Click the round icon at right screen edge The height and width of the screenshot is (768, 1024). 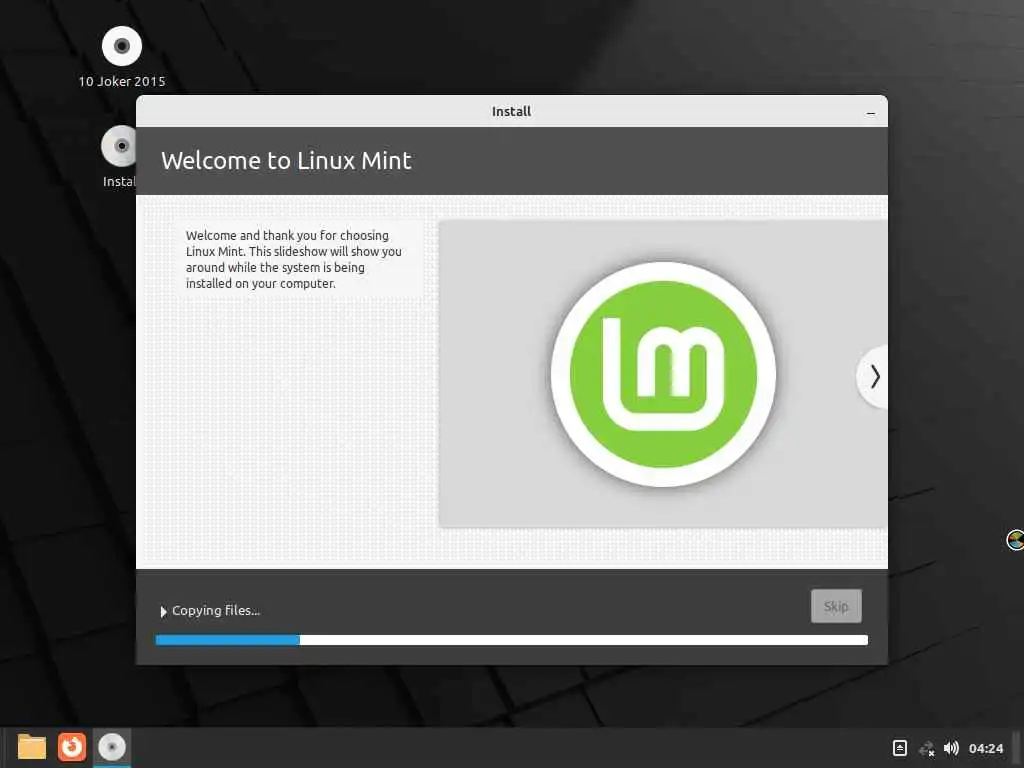(x=1016, y=540)
